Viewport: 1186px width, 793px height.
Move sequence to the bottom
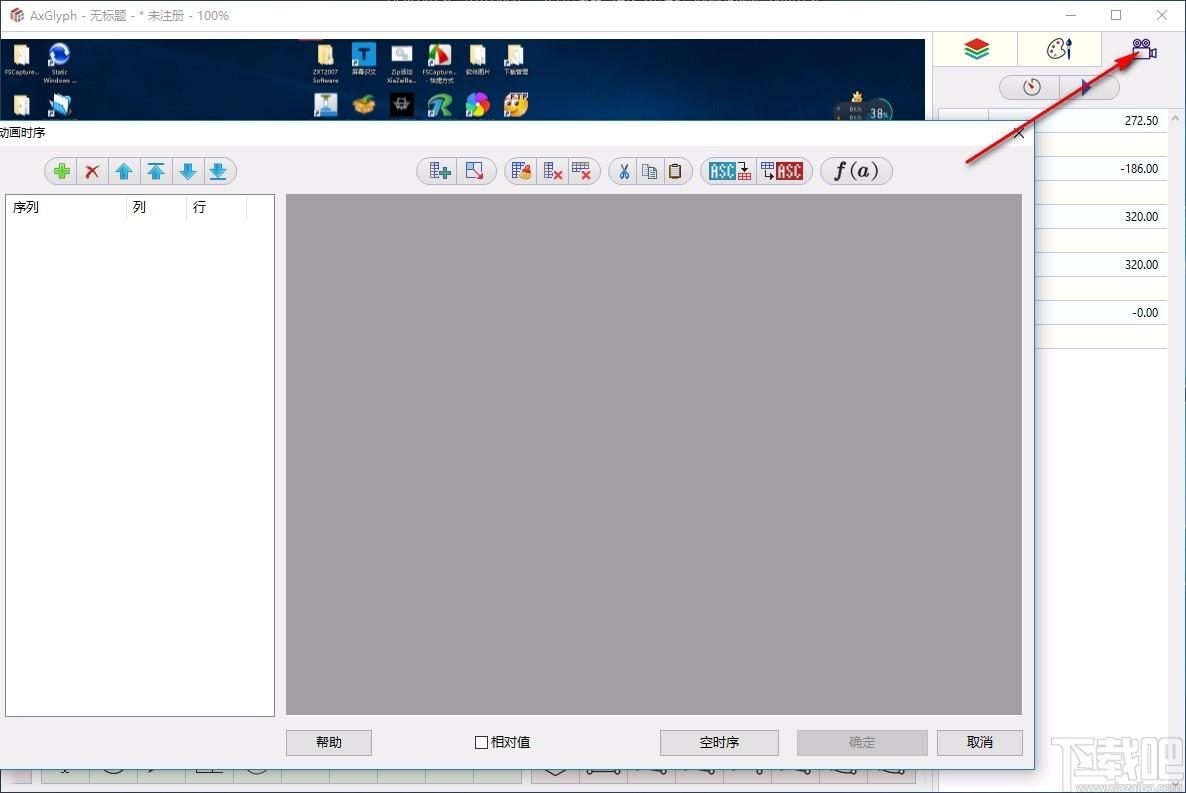pos(218,171)
